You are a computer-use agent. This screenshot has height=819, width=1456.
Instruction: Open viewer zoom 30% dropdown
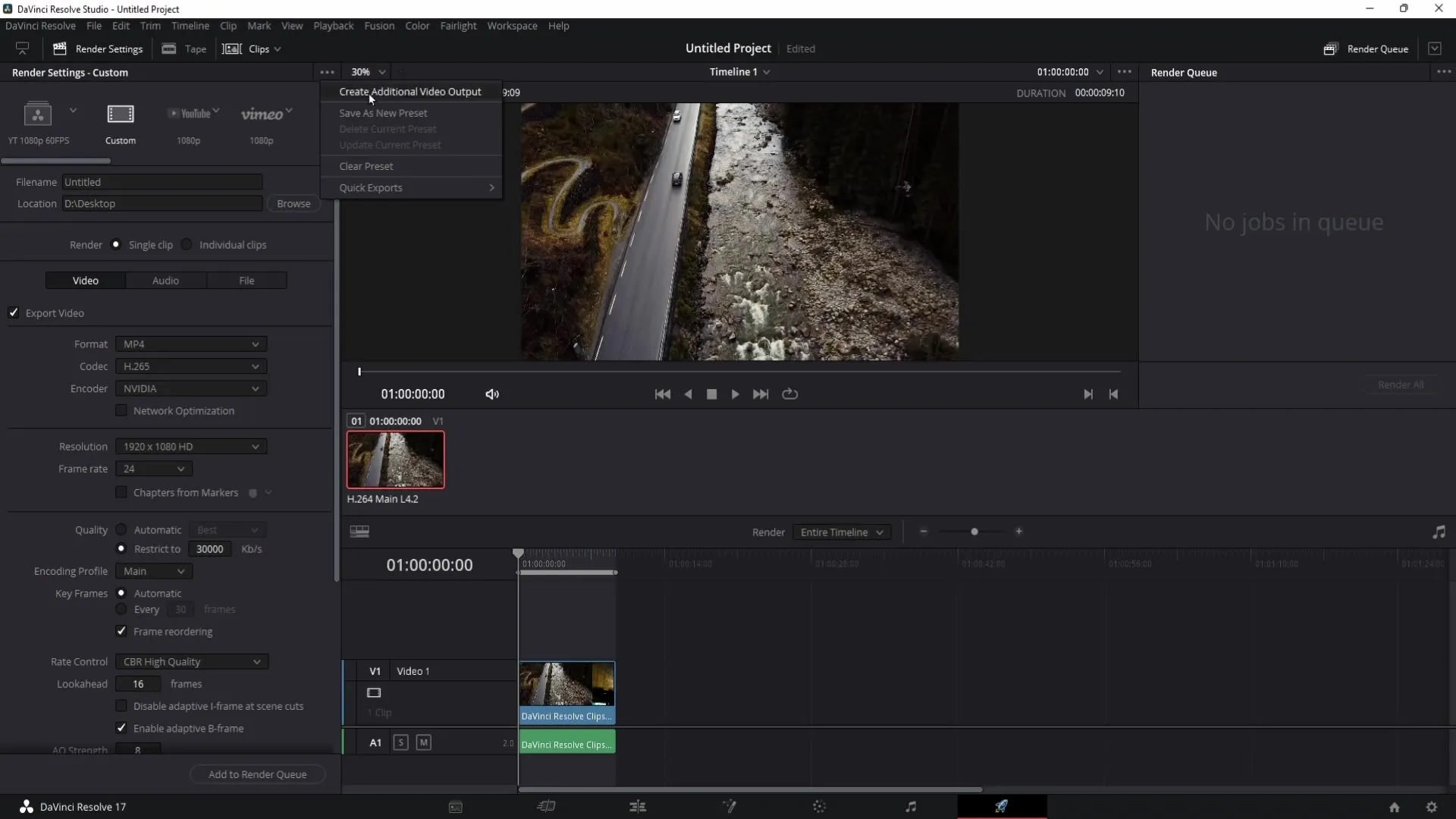369,72
